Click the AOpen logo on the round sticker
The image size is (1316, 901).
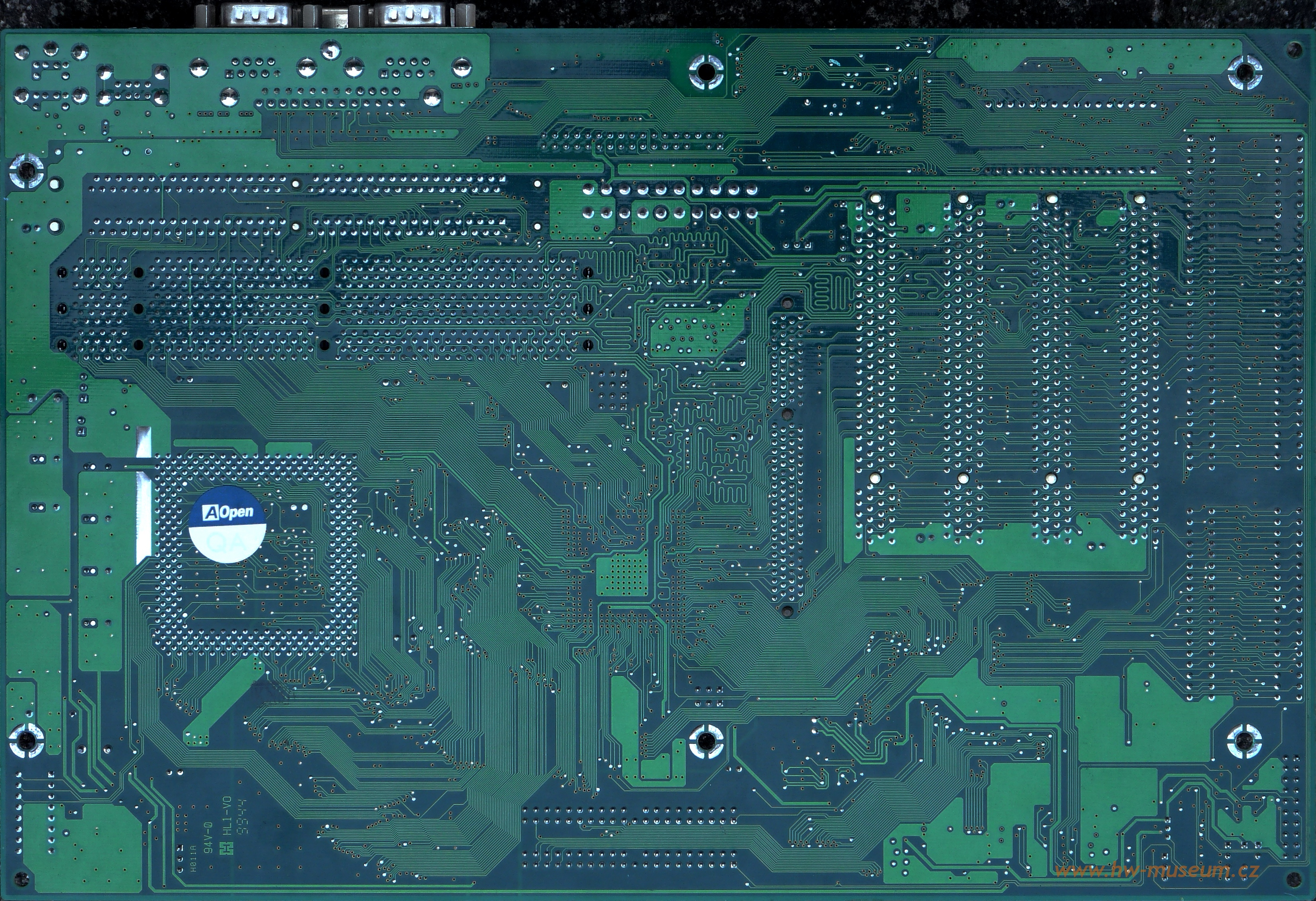[x=228, y=513]
